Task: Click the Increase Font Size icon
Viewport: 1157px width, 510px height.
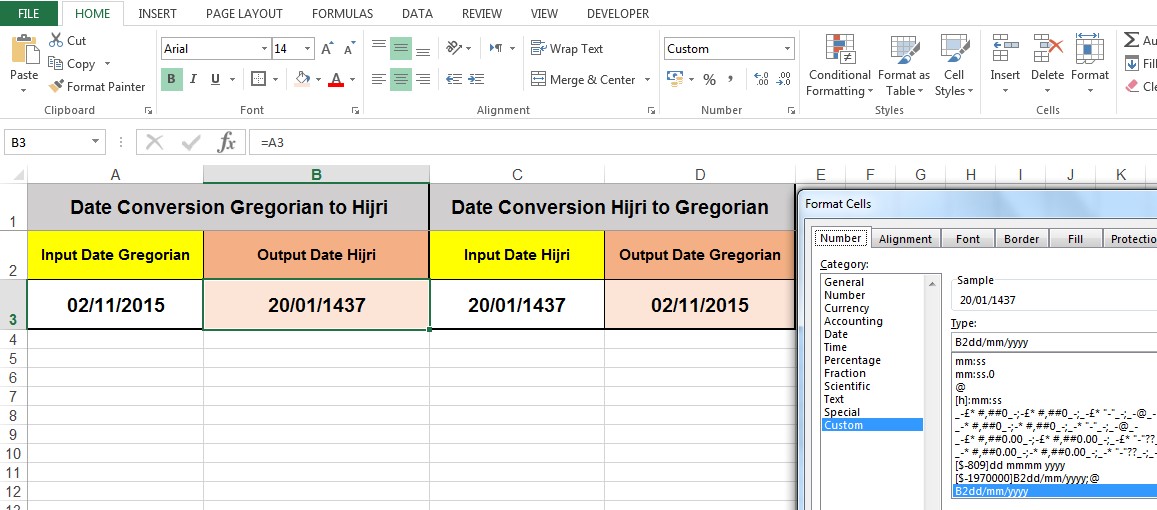Action: click(x=328, y=48)
